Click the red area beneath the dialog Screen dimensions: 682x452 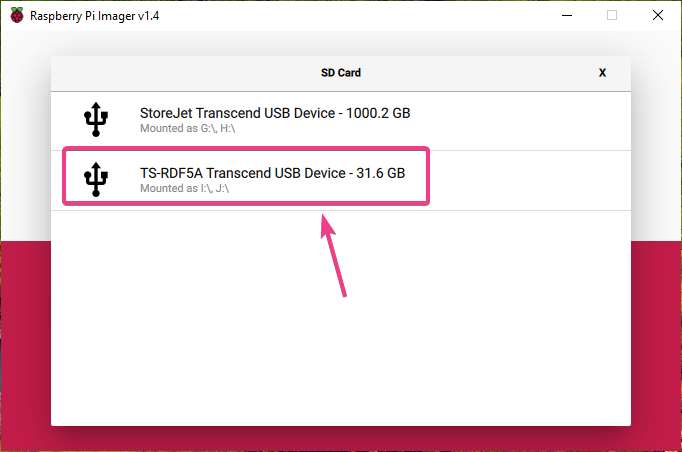click(x=341, y=440)
